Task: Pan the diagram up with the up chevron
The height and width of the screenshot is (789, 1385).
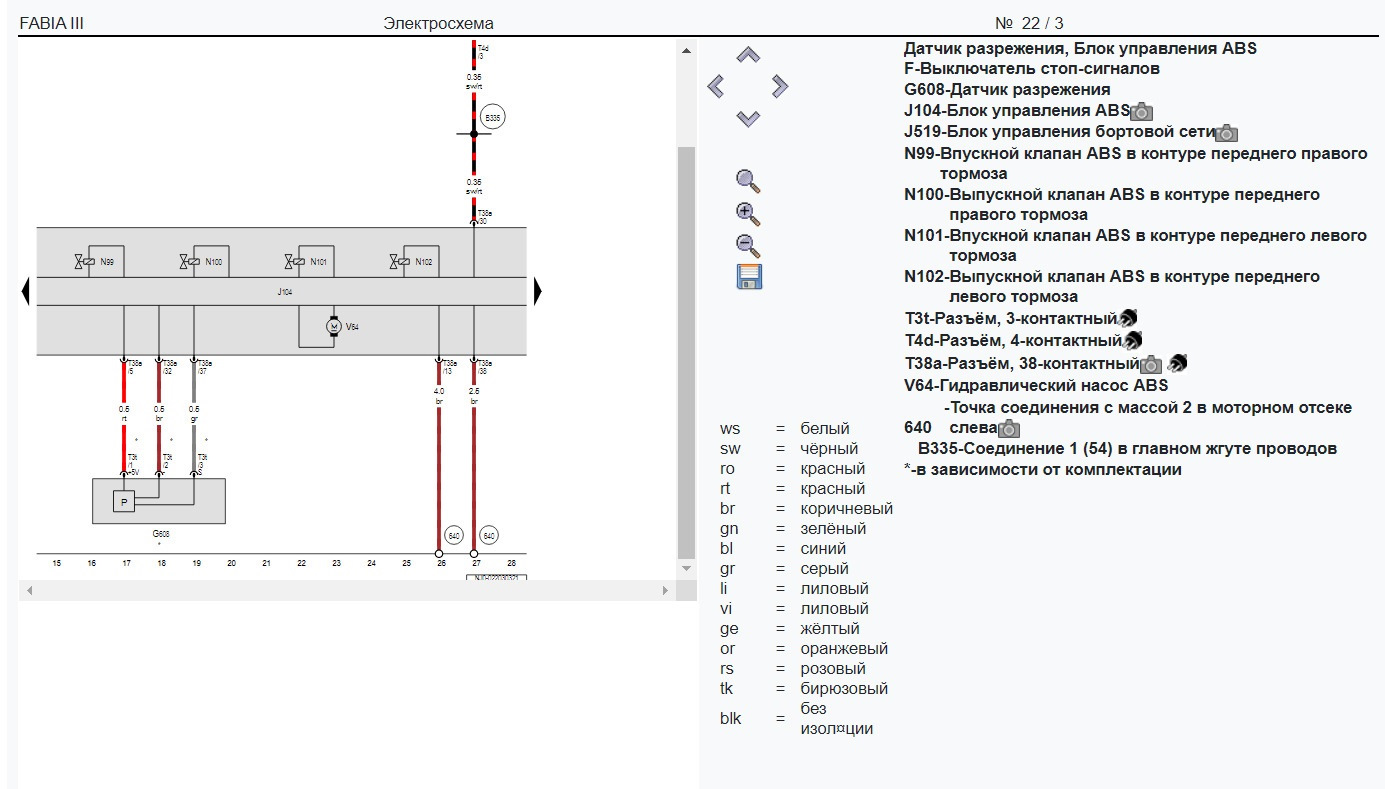Action: tap(748, 55)
